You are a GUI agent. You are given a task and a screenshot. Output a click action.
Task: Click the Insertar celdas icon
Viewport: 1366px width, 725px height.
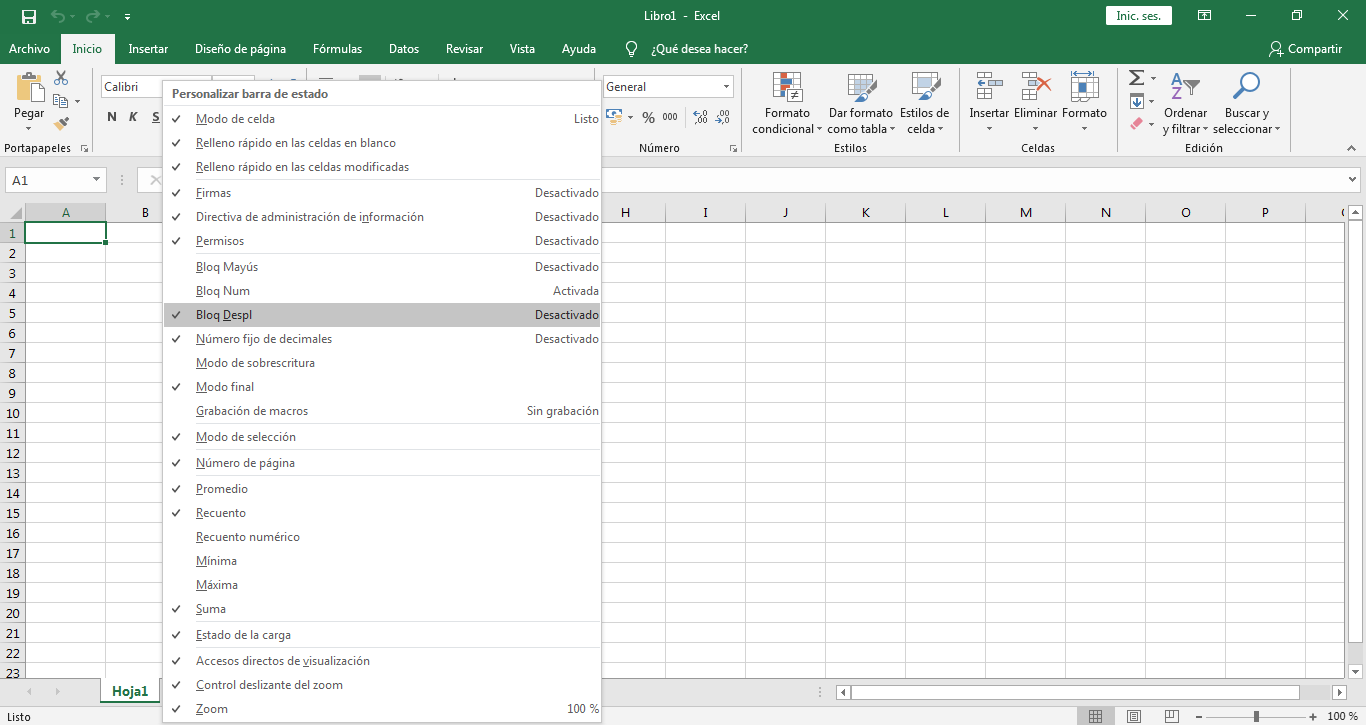point(989,88)
